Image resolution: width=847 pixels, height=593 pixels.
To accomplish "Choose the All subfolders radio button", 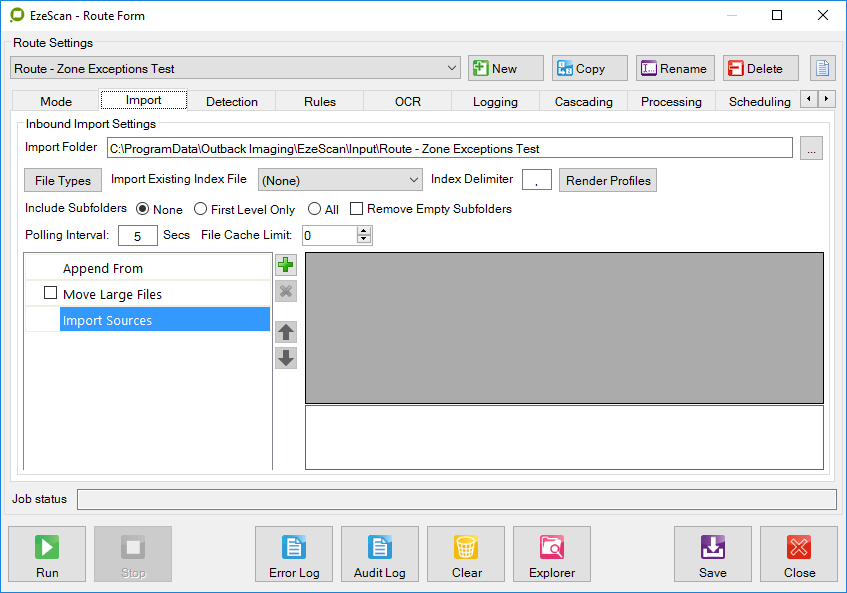I will pos(315,209).
